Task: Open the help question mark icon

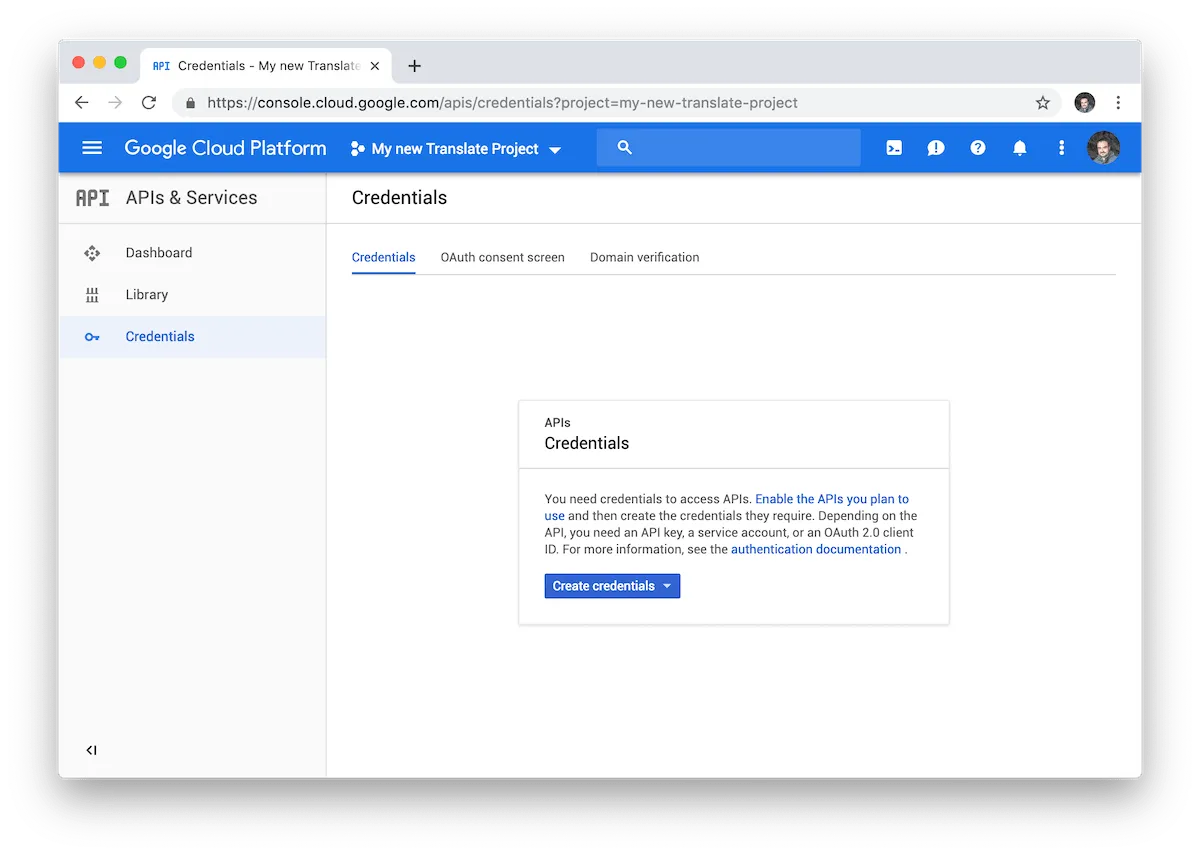Action: [978, 148]
